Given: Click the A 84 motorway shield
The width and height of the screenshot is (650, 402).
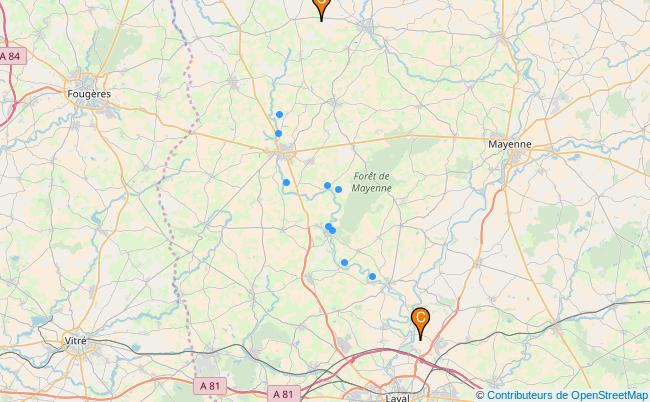Looking at the screenshot, I should 11,56.
